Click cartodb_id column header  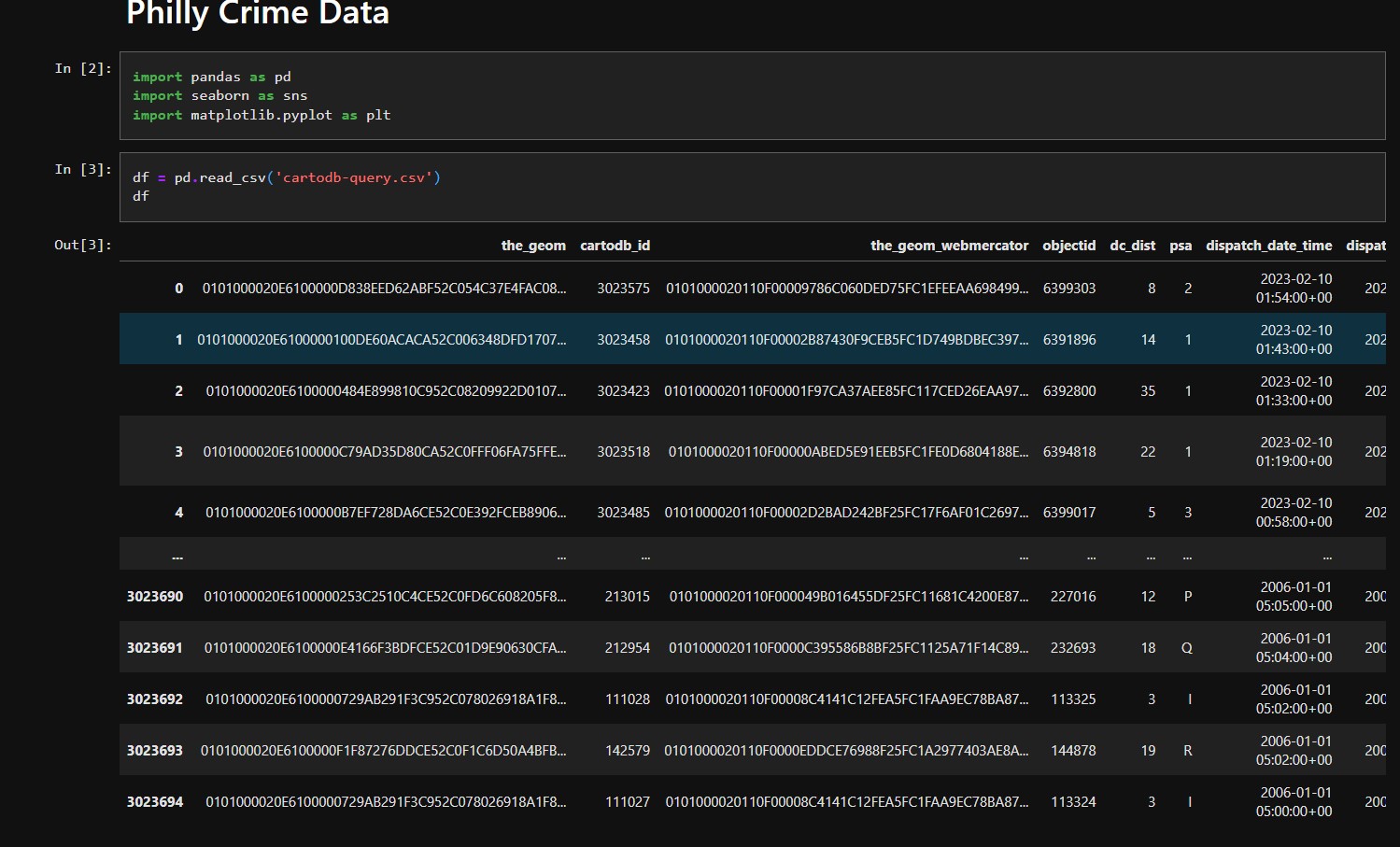click(x=615, y=246)
